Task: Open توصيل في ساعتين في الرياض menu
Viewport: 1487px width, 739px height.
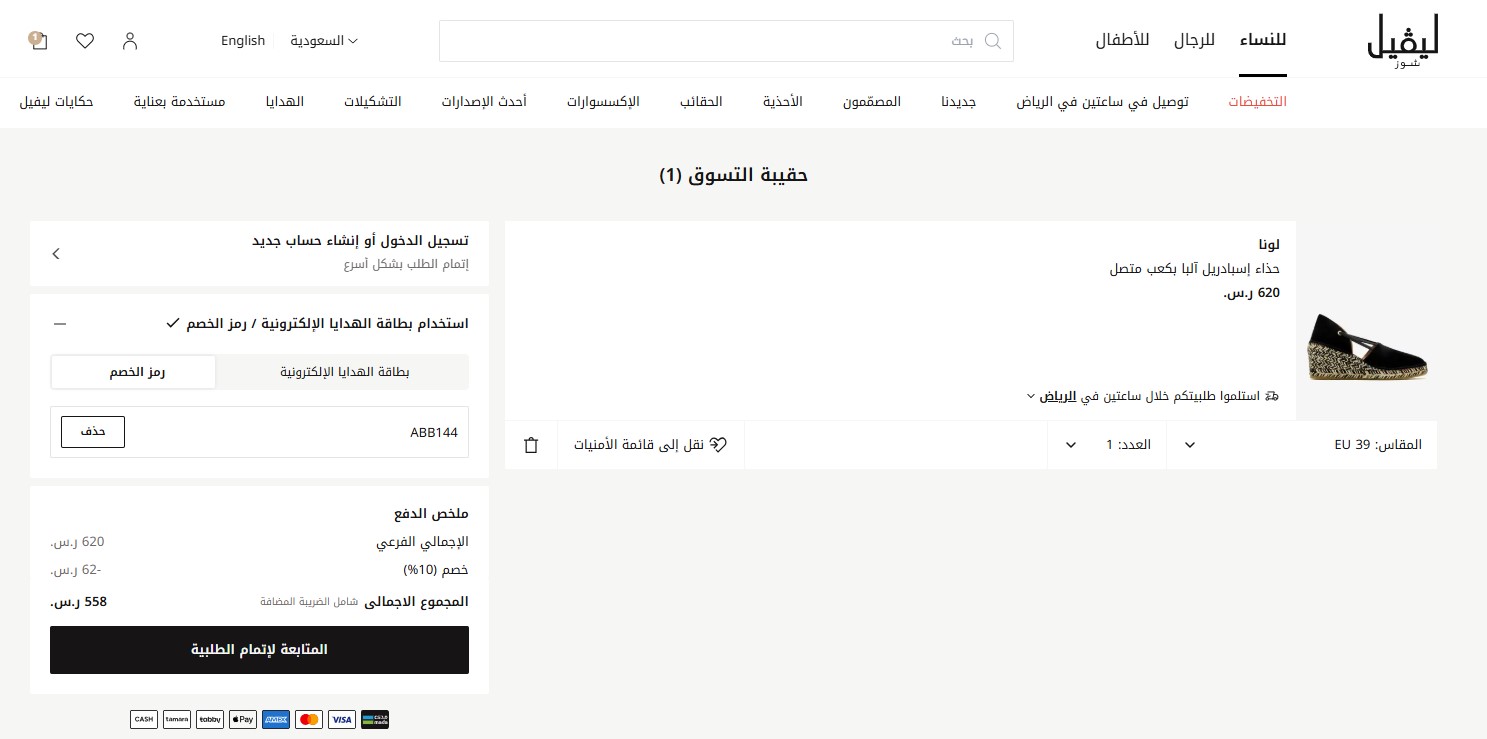Action: tap(1103, 102)
